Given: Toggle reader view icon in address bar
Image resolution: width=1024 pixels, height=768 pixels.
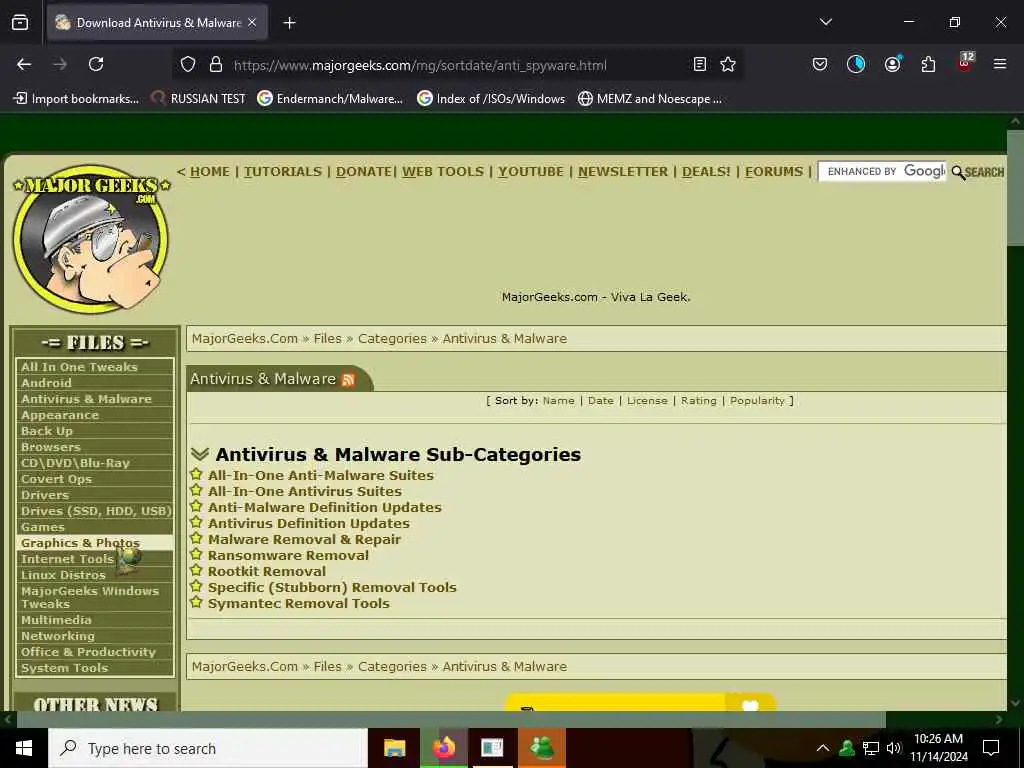Looking at the screenshot, I should [699, 64].
